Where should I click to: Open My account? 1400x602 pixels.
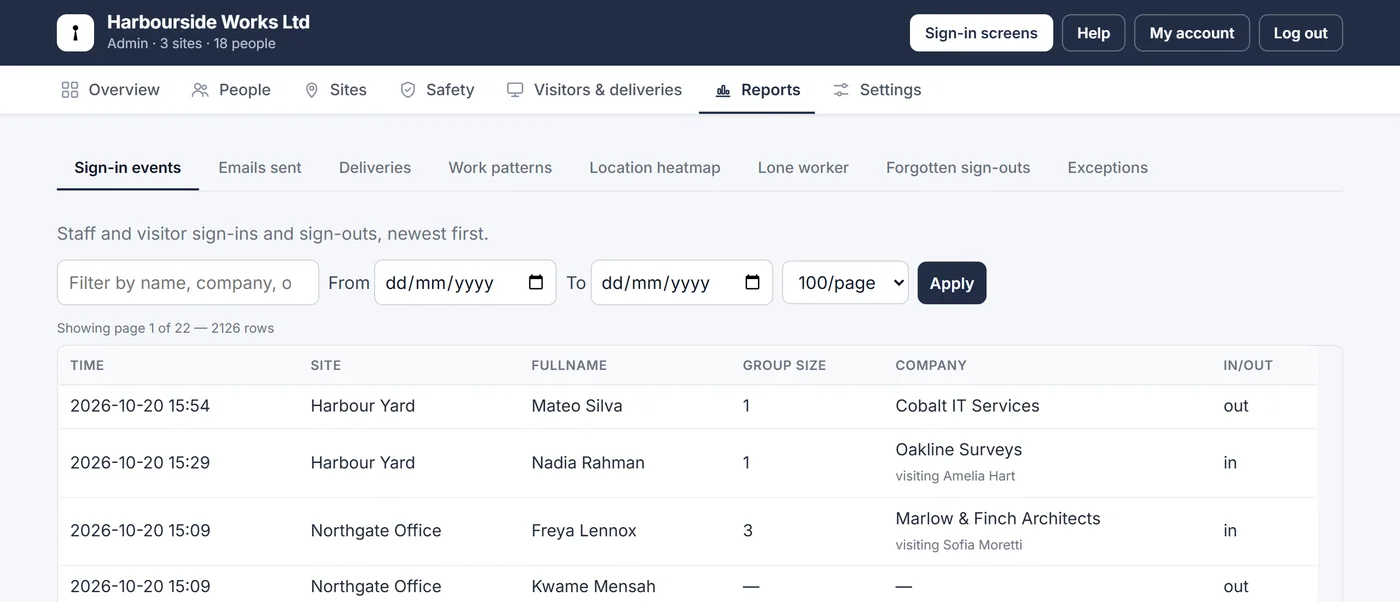tap(1192, 33)
